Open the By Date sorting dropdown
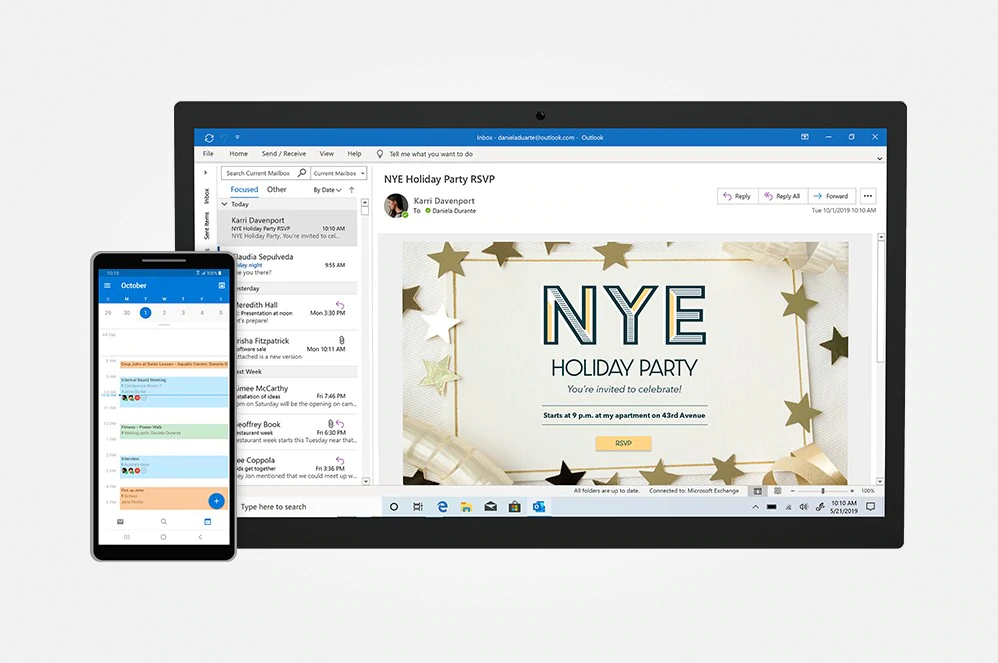998x663 pixels. [327, 190]
